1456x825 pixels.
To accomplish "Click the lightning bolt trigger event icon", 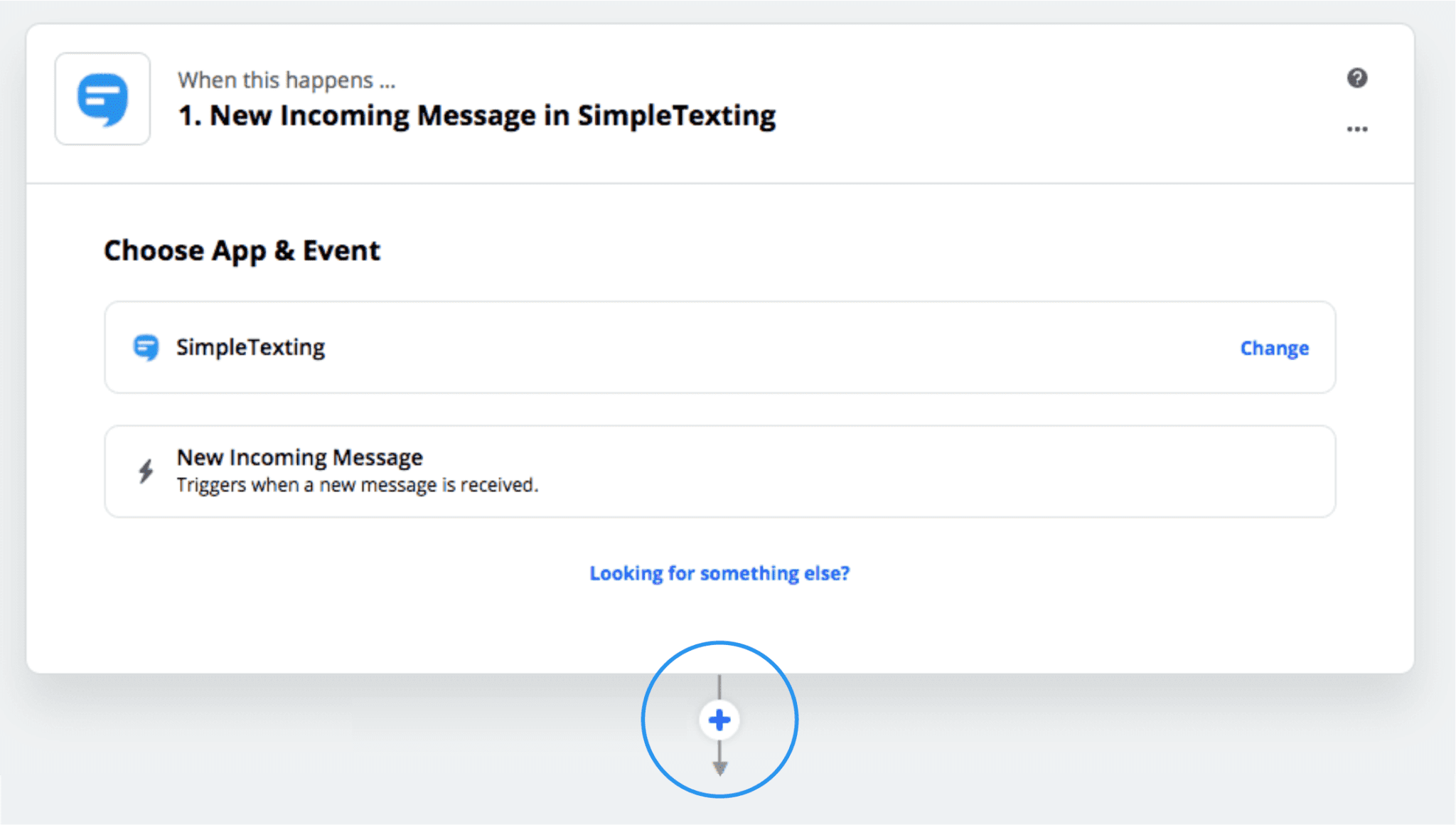I will click(146, 470).
